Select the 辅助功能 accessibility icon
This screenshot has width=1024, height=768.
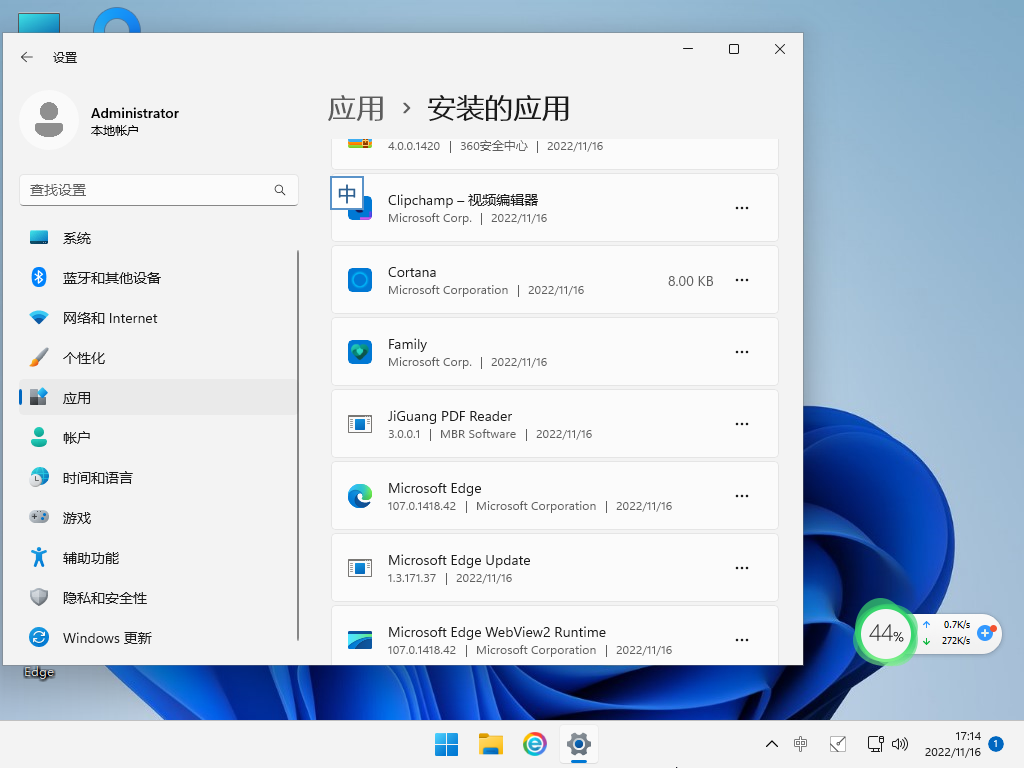pos(40,557)
